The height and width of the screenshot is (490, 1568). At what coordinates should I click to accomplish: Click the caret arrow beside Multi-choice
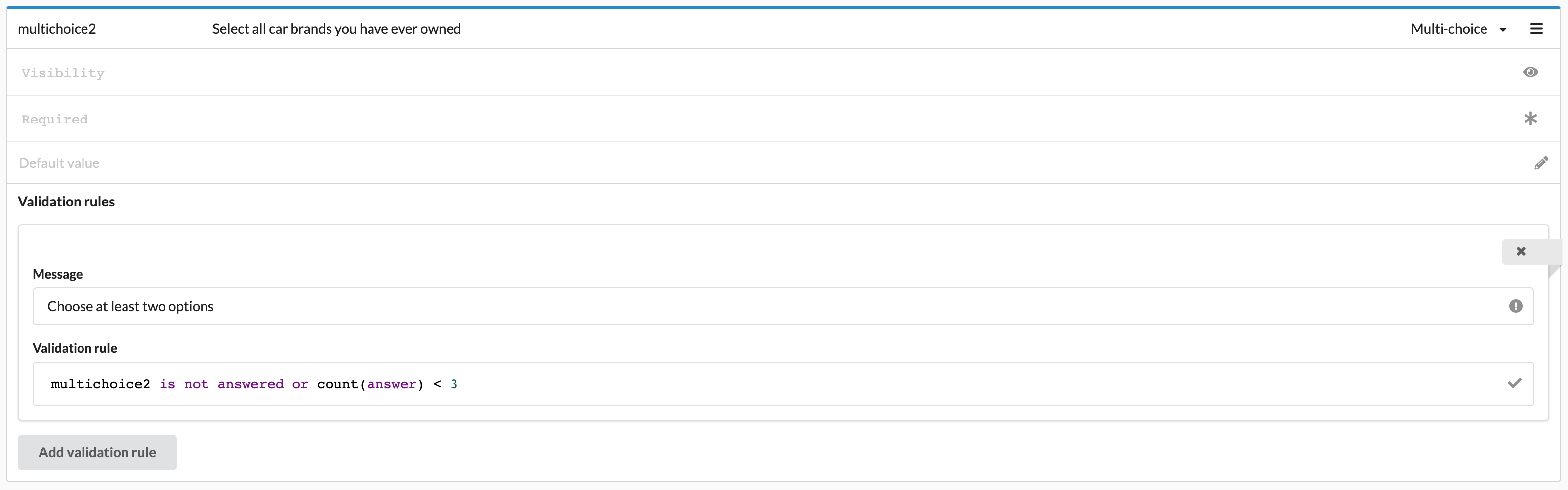pyautogui.click(x=1503, y=29)
